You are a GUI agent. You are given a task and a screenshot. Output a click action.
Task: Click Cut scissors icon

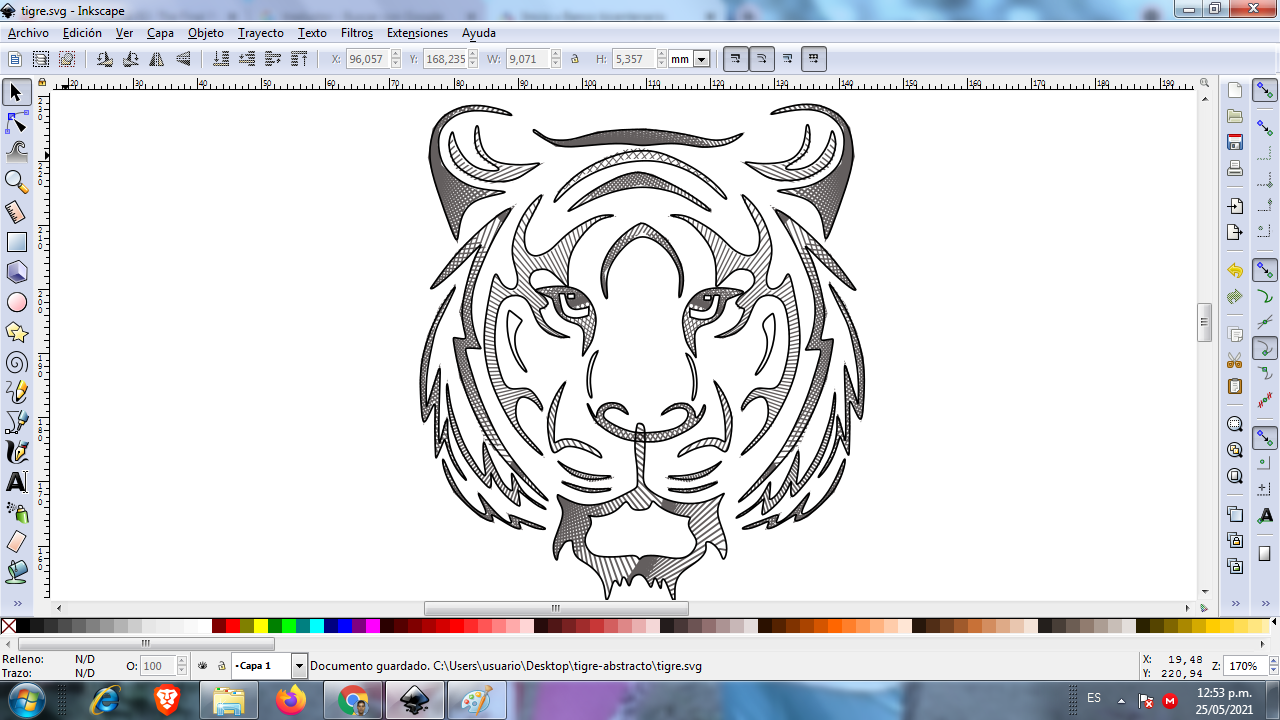[x=1235, y=360]
